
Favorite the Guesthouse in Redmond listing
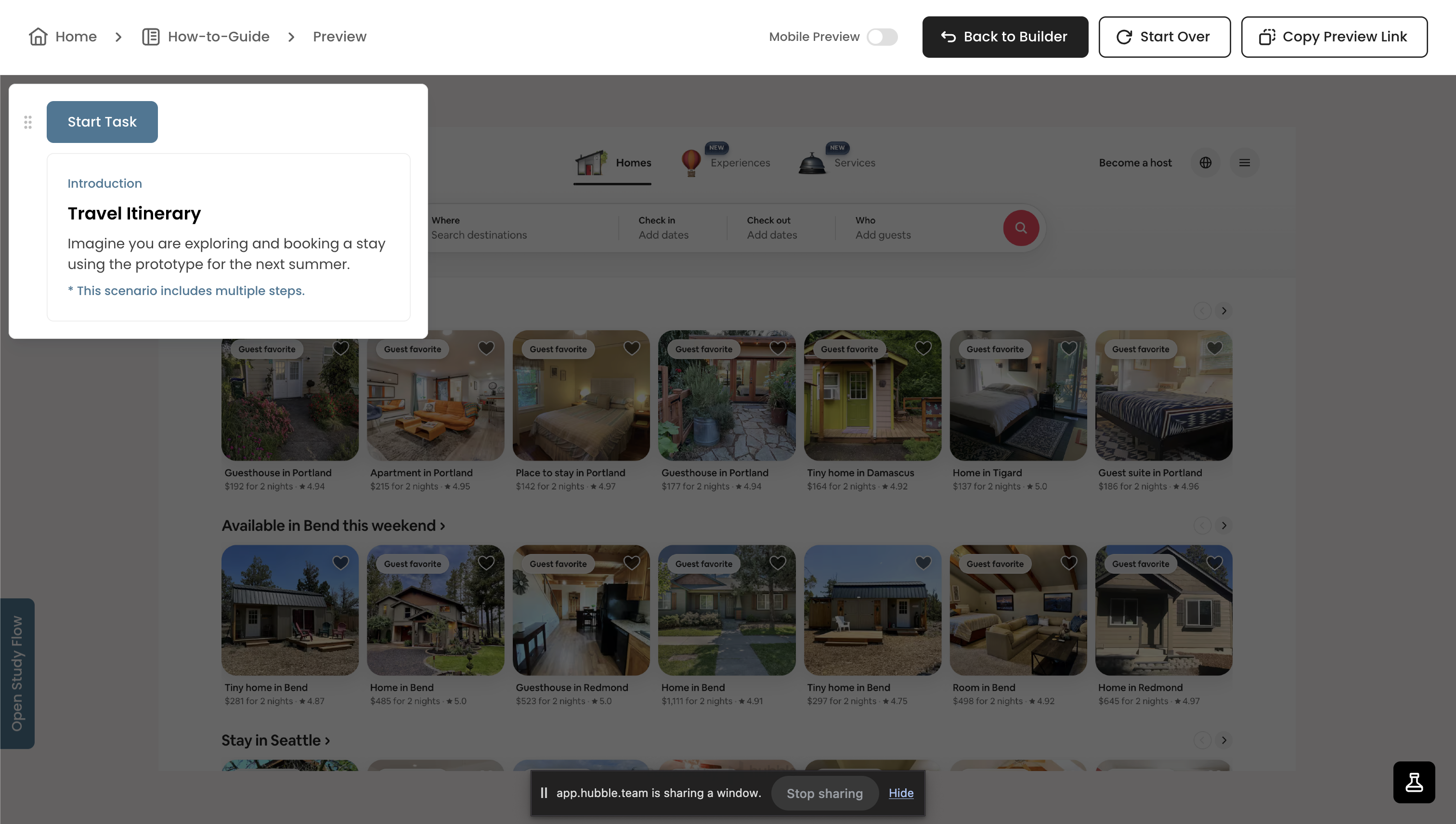tap(632, 563)
